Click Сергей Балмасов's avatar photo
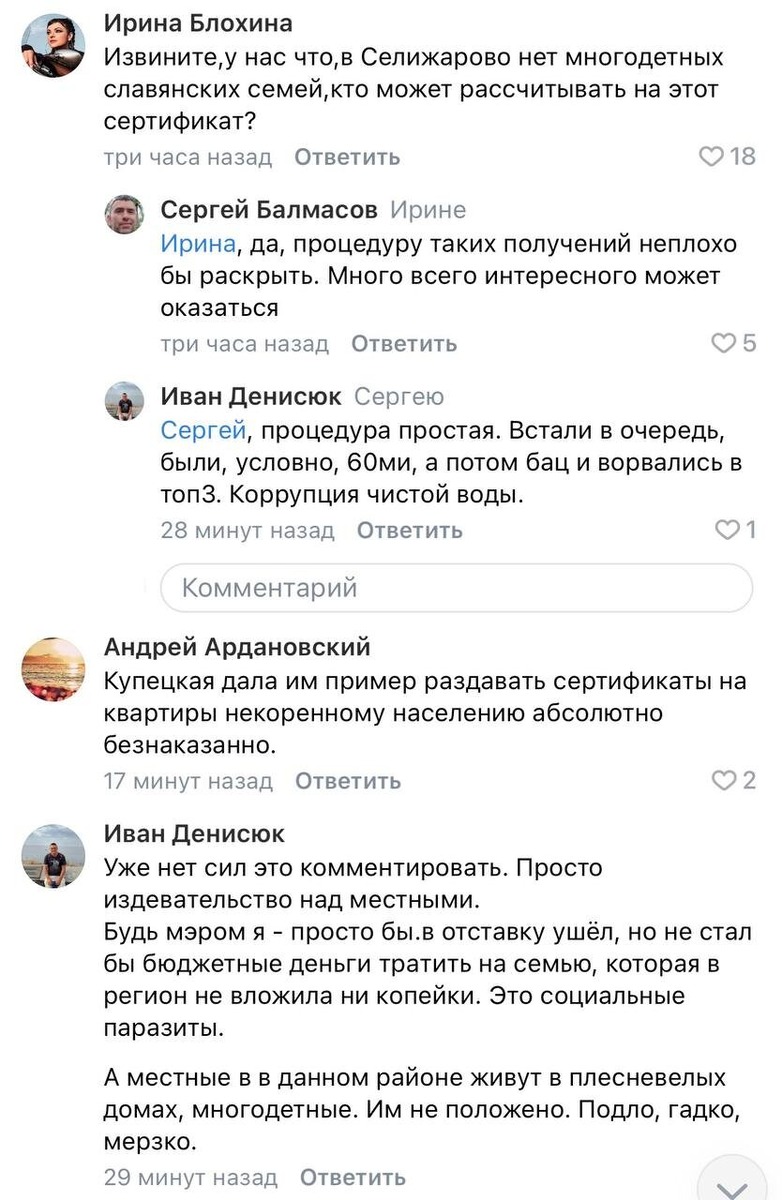782x1200 pixels. tap(125, 215)
